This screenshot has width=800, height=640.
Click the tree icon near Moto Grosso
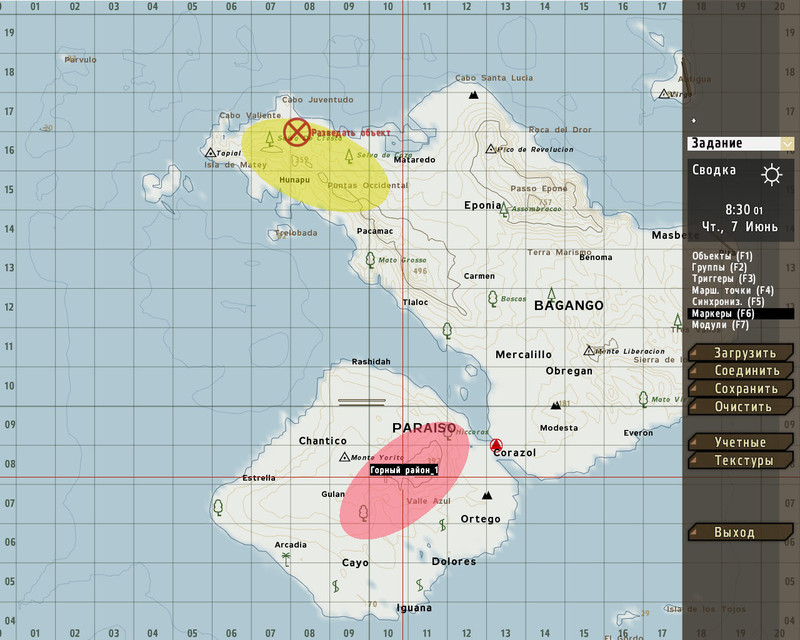(369, 260)
